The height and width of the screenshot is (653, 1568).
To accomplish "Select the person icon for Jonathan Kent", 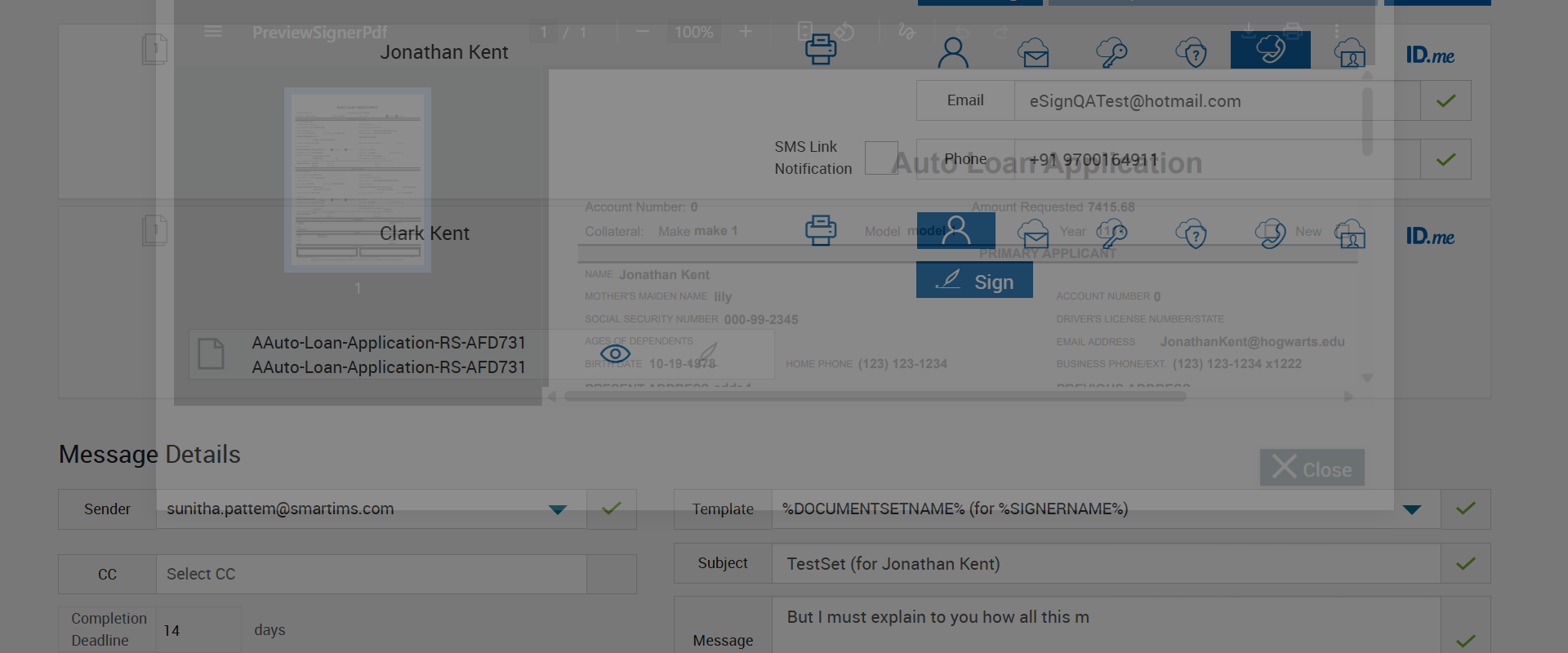I will tap(953, 52).
